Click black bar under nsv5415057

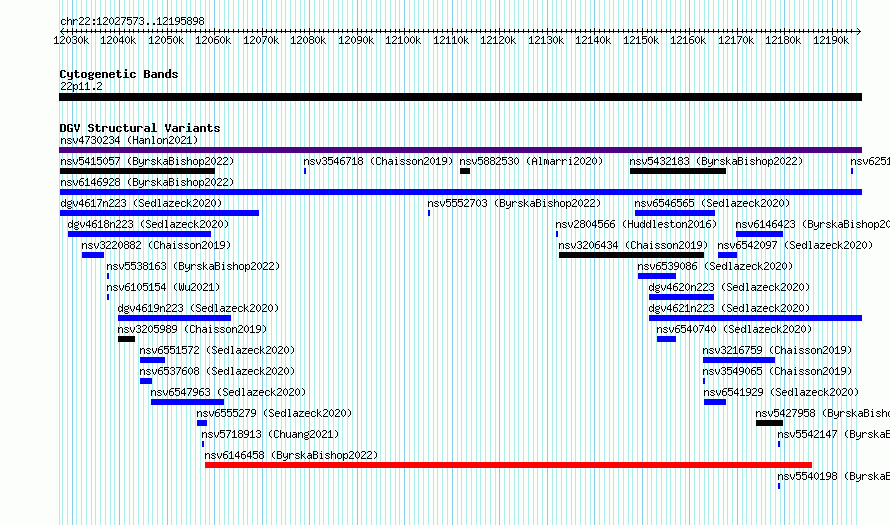coord(137,171)
